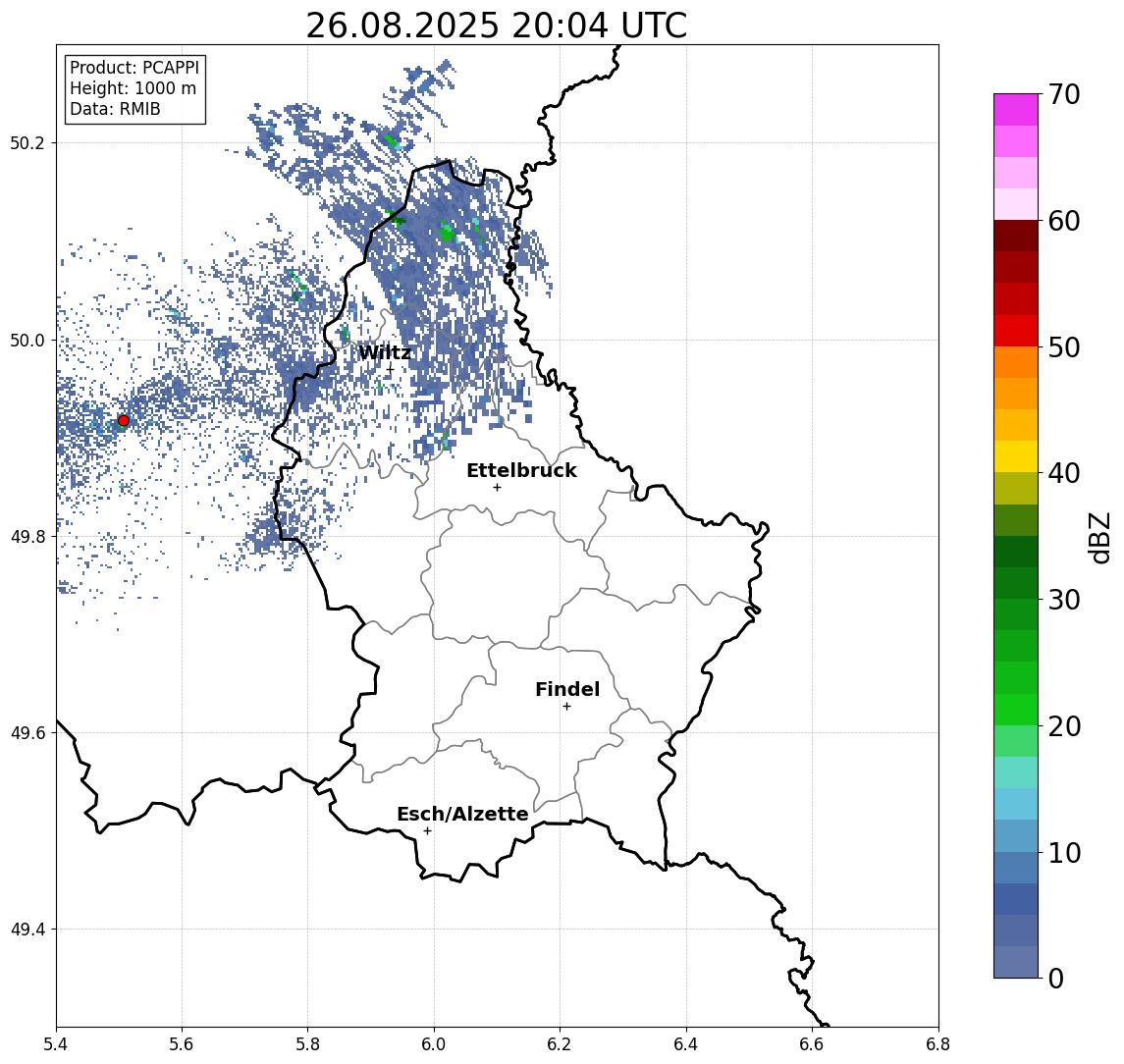
Task: Click the longitude axis label 5.6
Action: (182, 1044)
